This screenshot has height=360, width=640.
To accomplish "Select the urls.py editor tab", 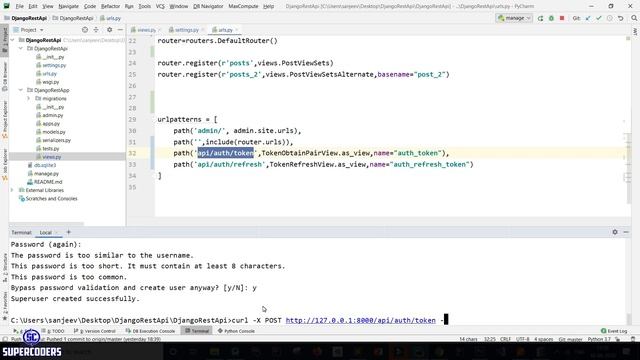I will [x=224, y=30].
